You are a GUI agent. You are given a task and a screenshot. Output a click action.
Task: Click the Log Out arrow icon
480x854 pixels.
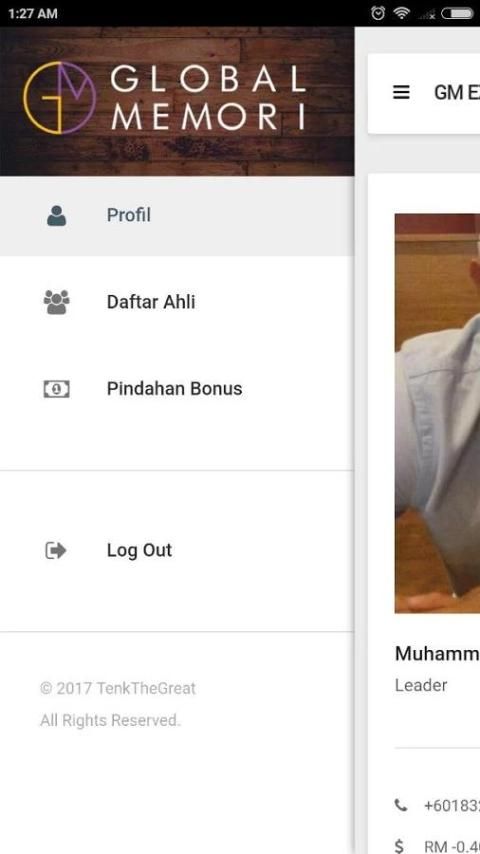coord(56,551)
